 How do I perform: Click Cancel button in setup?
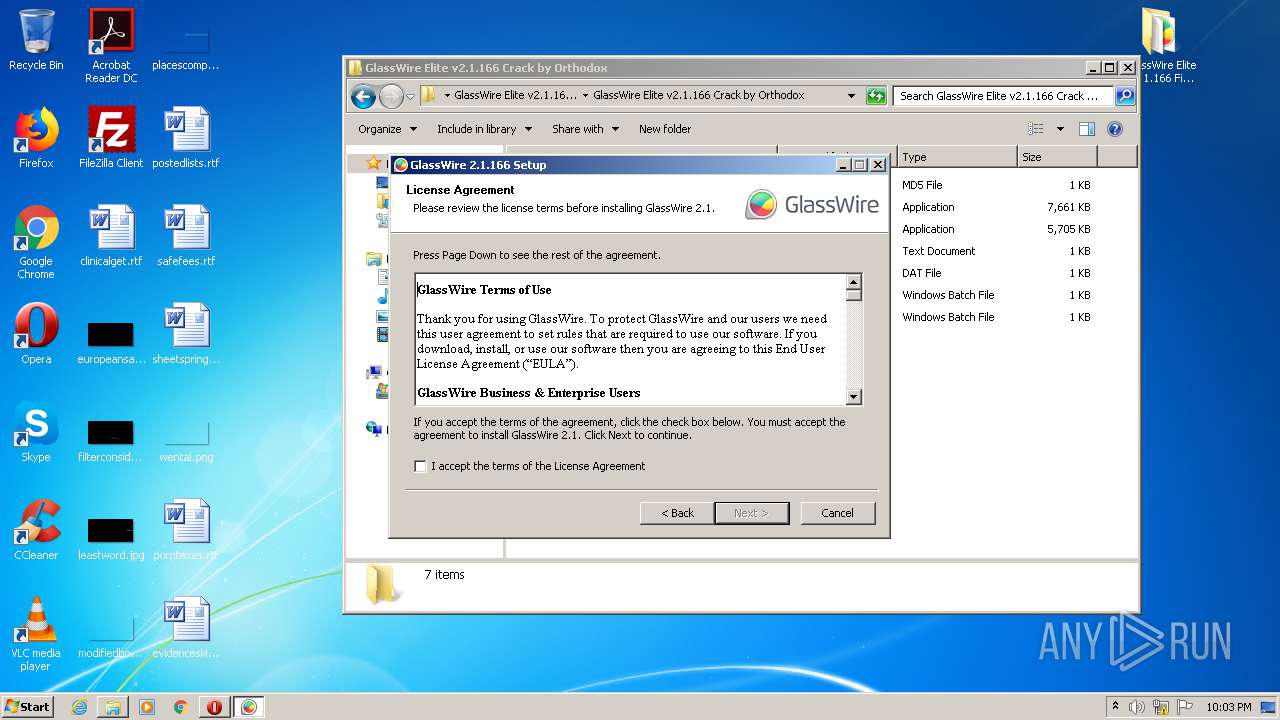pyautogui.click(x=837, y=513)
